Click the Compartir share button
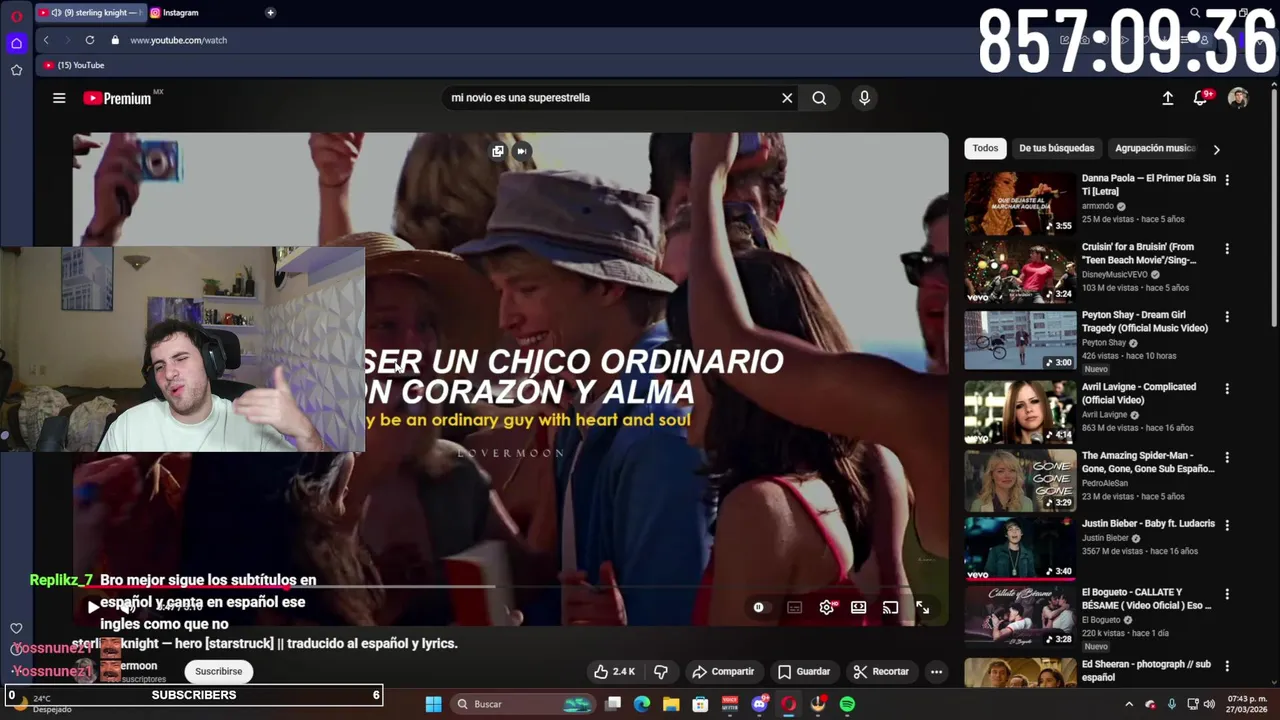Image resolution: width=1280 pixels, height=720 pixels. (723, 672)
